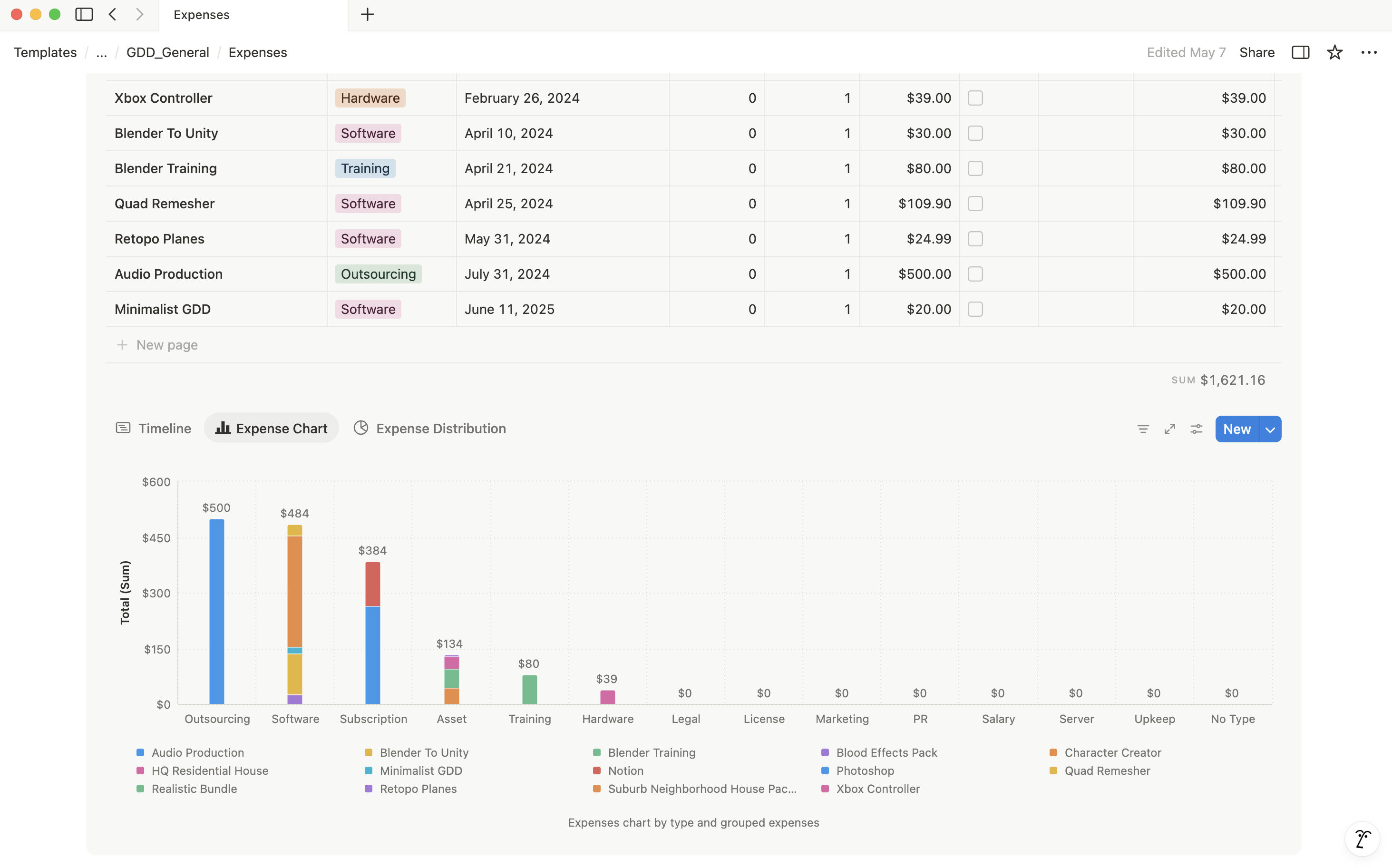
Task: Tick the Audio Production row checkbox
Action: coord(975,274)
